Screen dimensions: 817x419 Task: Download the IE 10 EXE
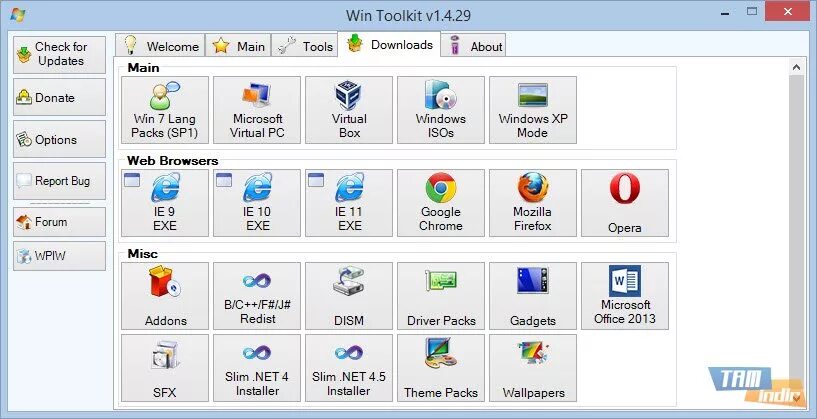[x=257, y=203]
